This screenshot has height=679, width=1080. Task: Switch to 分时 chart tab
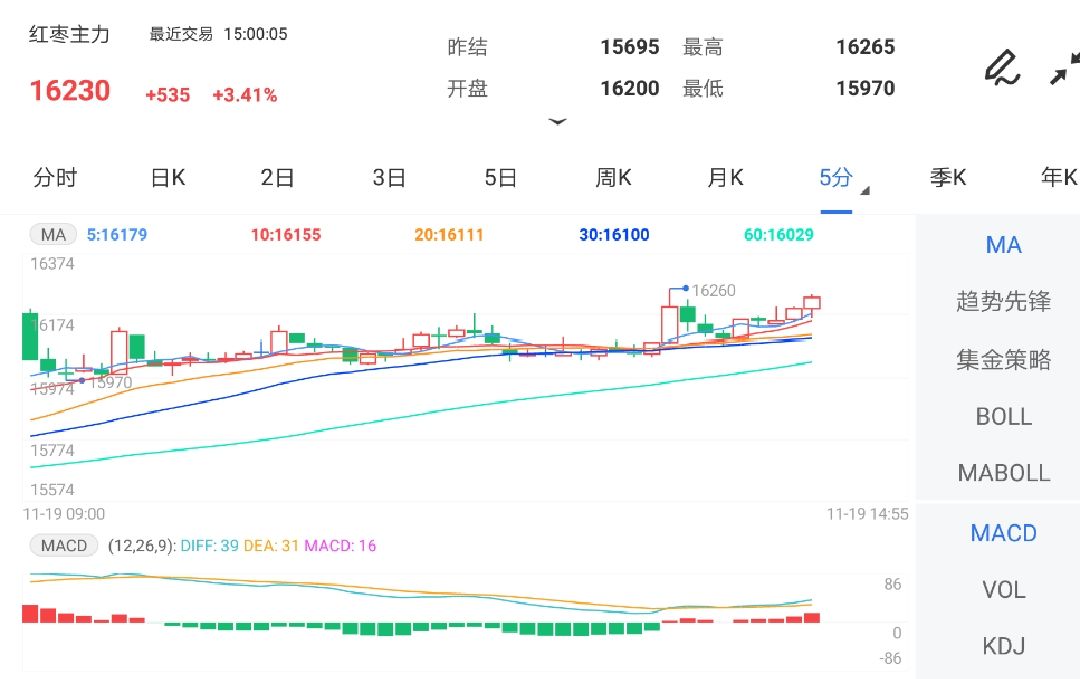55,178
